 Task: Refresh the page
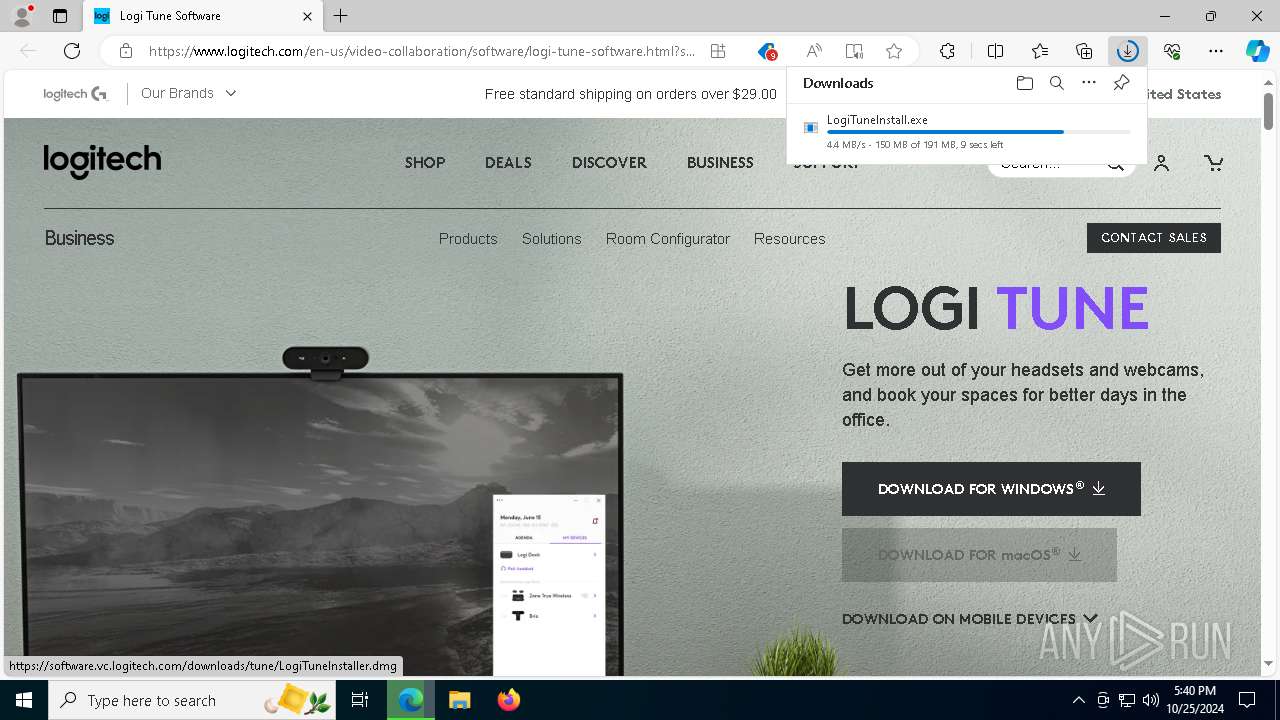72,51
